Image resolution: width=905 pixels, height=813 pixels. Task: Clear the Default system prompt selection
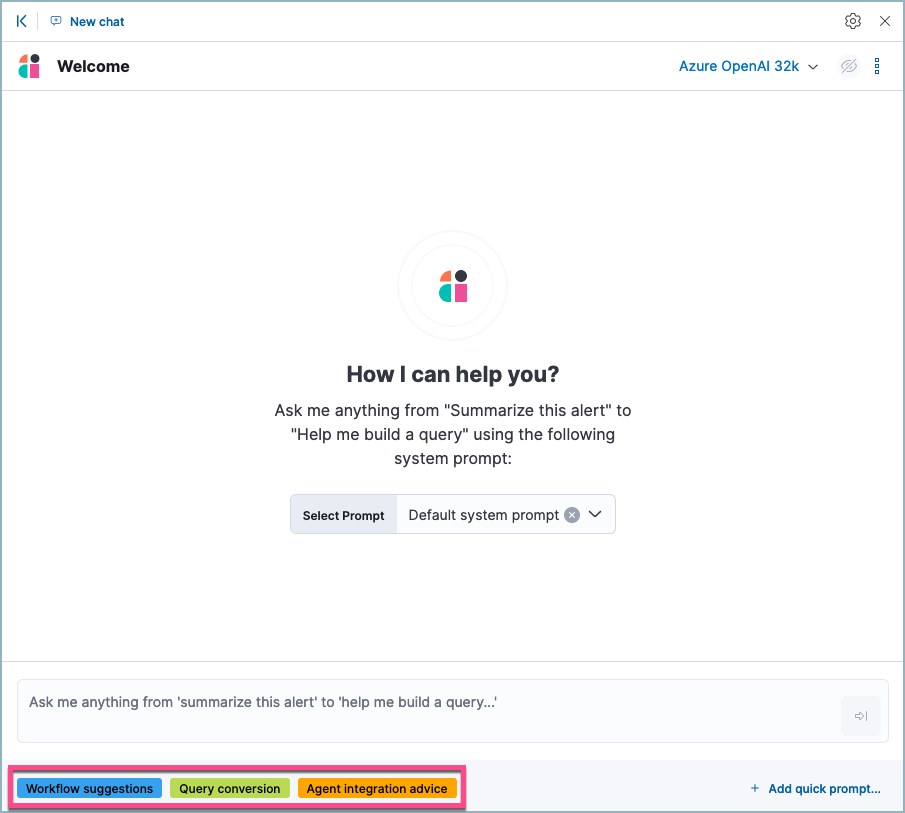click(572, 515)
